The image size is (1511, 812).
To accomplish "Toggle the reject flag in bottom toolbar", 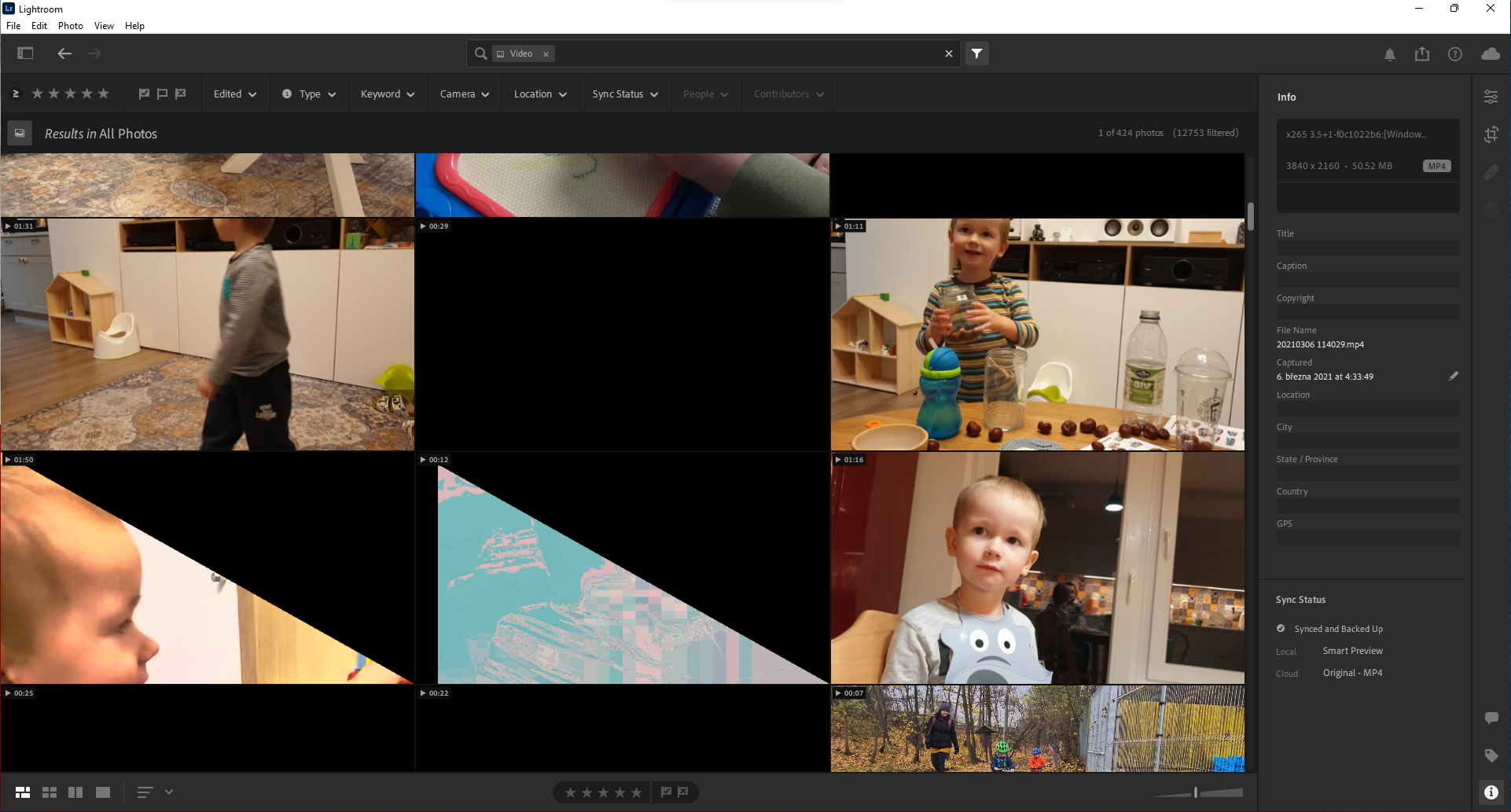I will click(683, 792).
